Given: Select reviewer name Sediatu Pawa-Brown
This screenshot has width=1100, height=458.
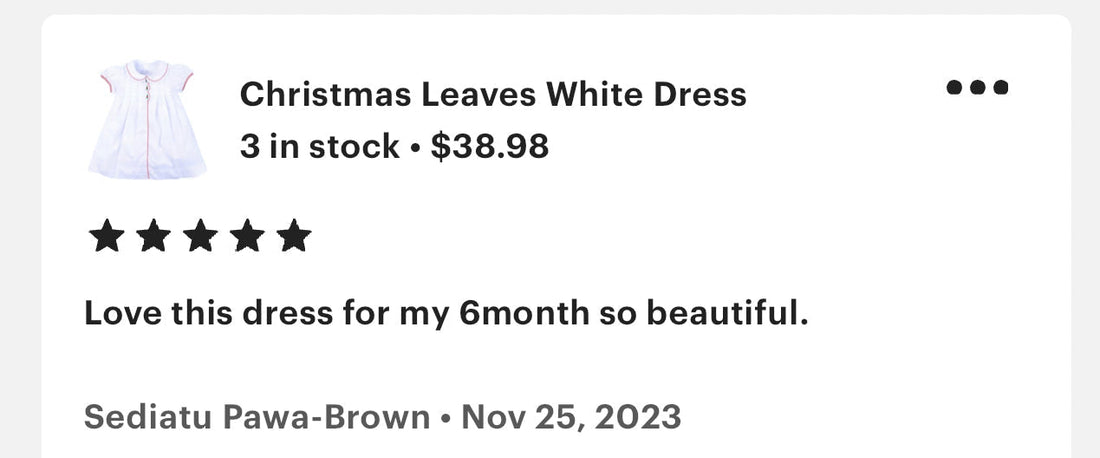Looking at the screenshot, I should (257, 417).
